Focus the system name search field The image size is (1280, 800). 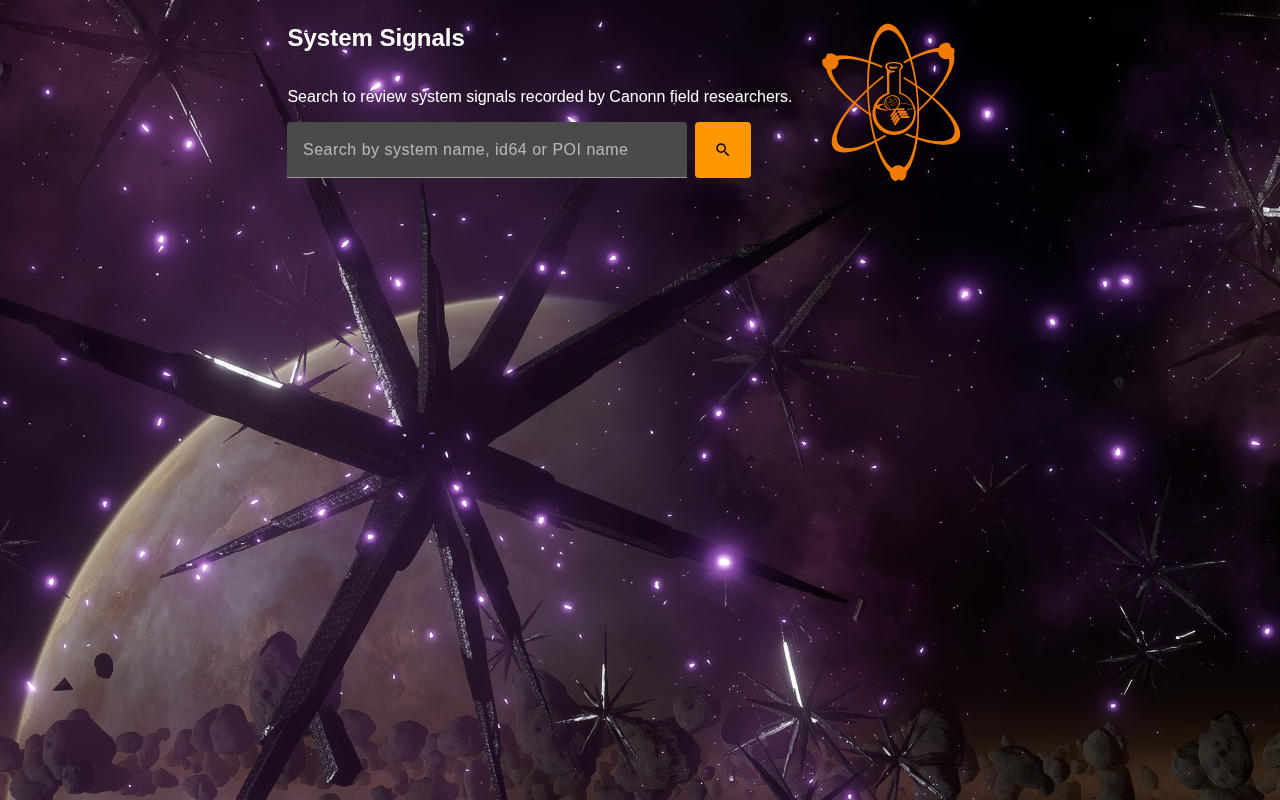tap(487, 150)
